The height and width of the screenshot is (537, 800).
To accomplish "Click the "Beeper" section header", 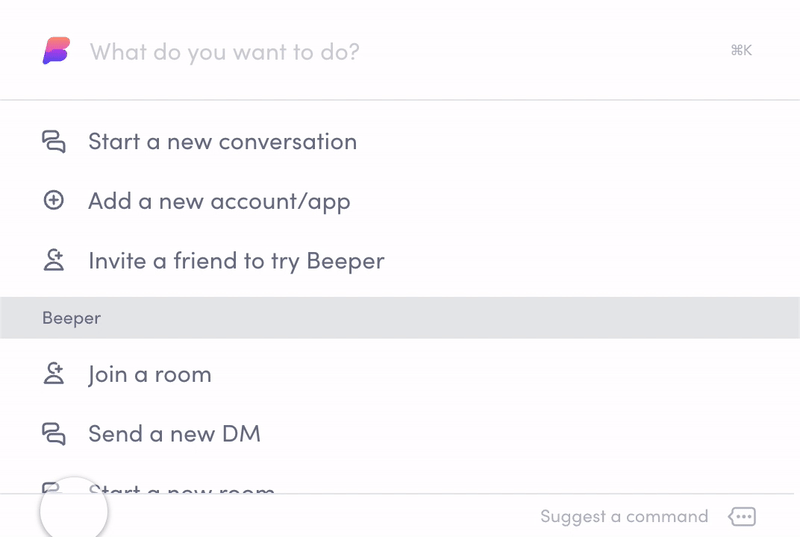I will click(x=71, y=318).
